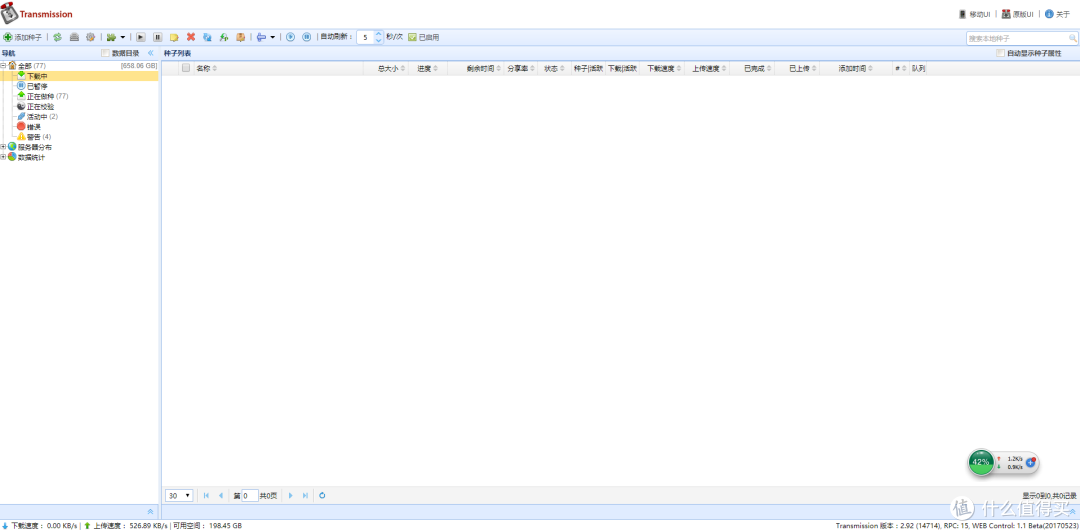
Task: Click the blue recheck data toolbar icon
Action: pyautogui.click(x=207, y=37)
